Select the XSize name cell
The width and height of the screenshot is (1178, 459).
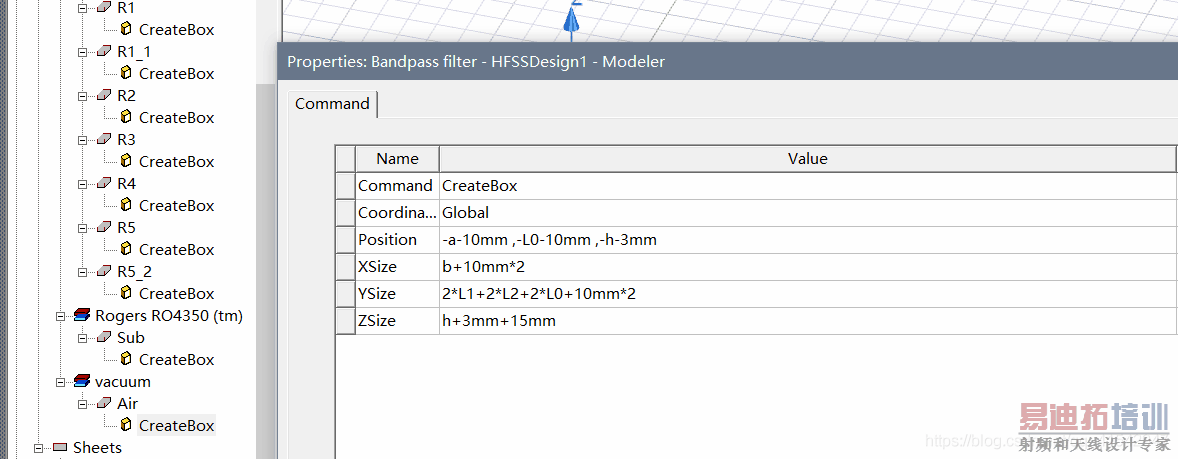pos(397,267)
